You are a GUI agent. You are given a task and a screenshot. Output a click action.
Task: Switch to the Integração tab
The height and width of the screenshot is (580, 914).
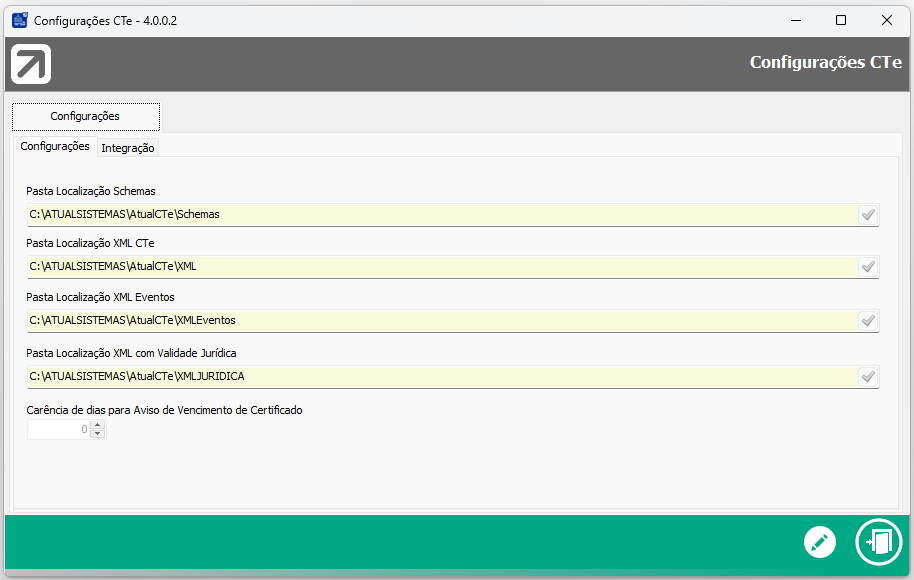pos(128,148)
